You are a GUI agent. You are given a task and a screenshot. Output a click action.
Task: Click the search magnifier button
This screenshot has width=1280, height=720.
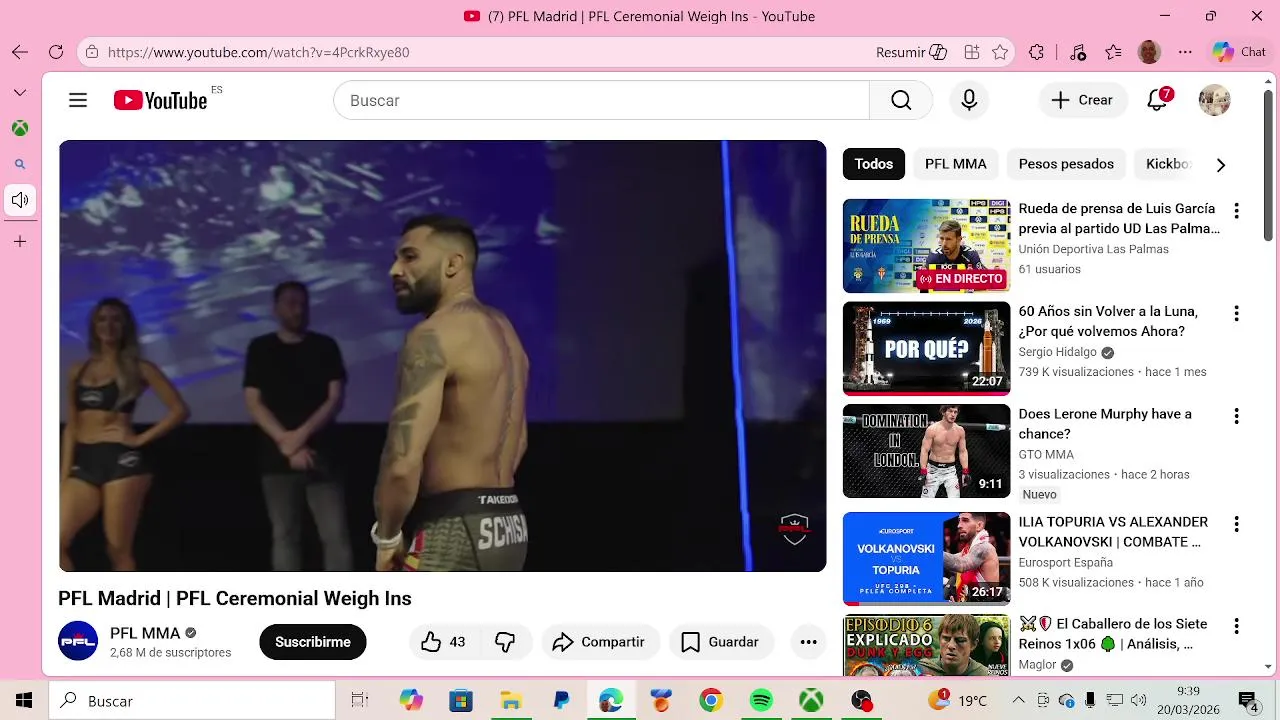click(x=901, y=100)
